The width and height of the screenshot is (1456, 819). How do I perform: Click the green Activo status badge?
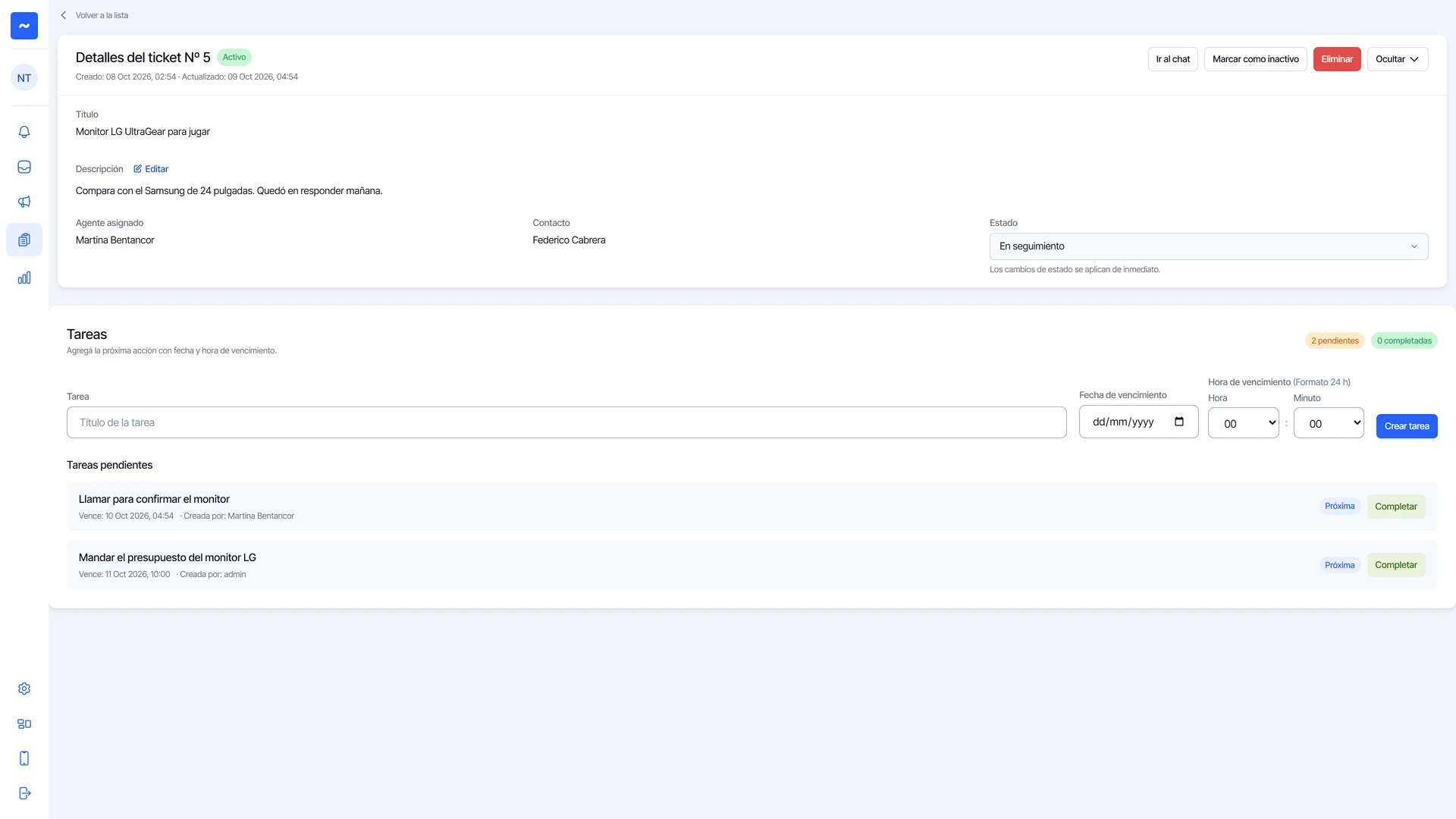(x=234, y=57)
